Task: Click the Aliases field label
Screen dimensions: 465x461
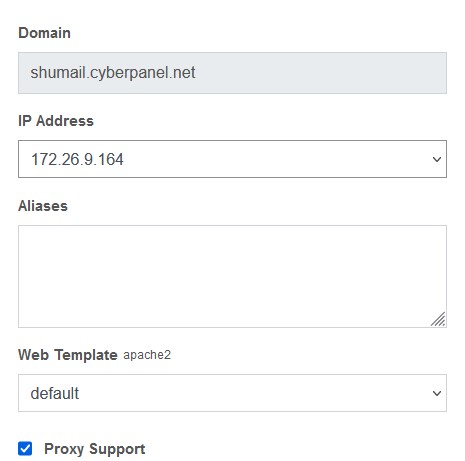Action: 43,206
